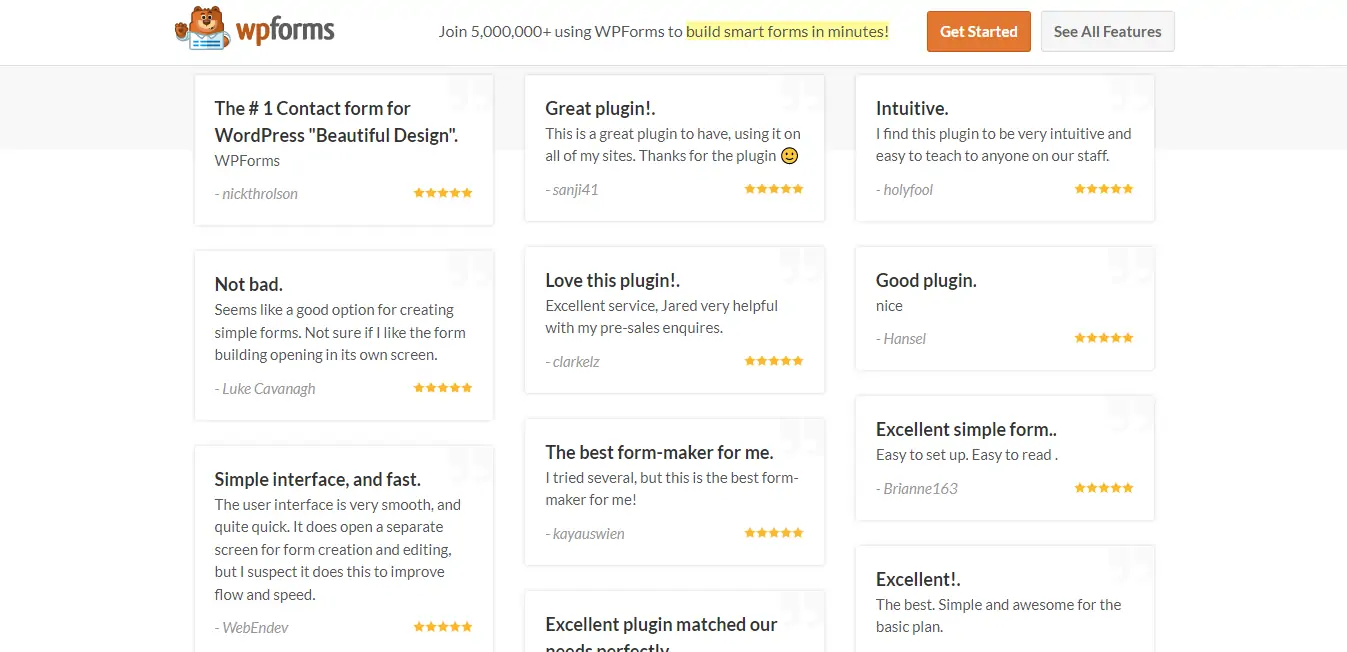Click star rating on kayauswien's review
1347x652 pixels.
click(774, 533)
